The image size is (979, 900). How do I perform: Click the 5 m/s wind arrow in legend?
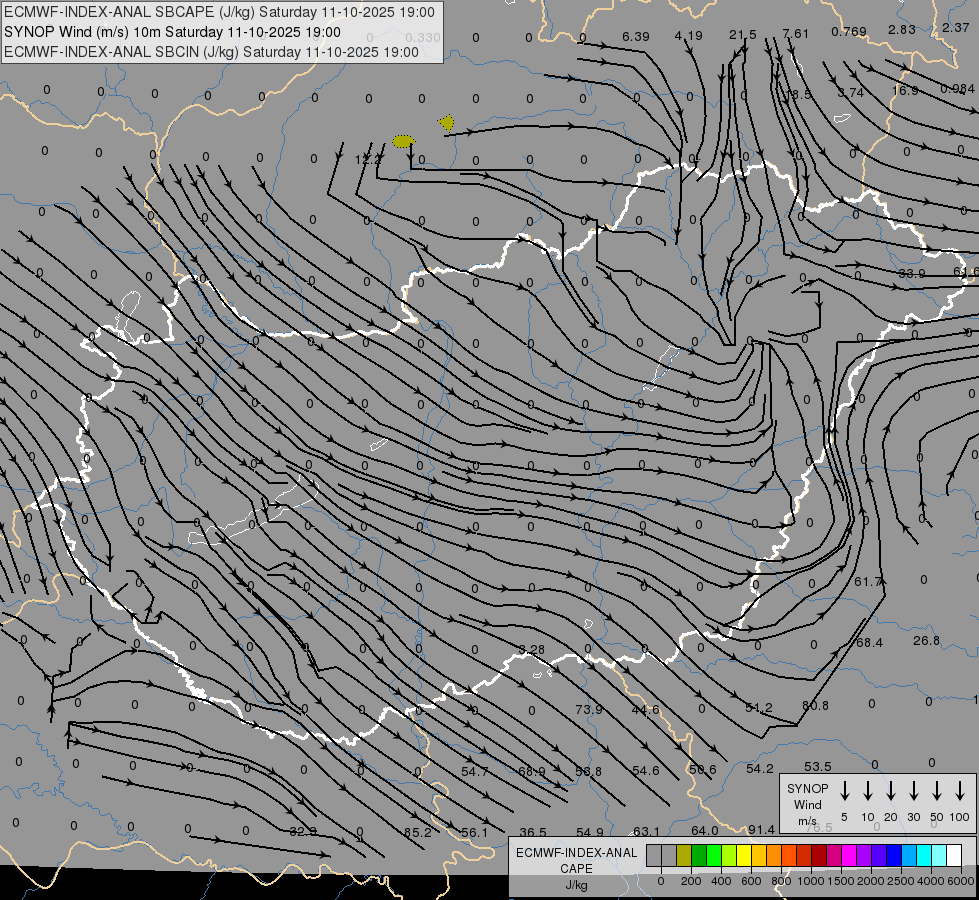pyautogui.click(x=845, y=790)
